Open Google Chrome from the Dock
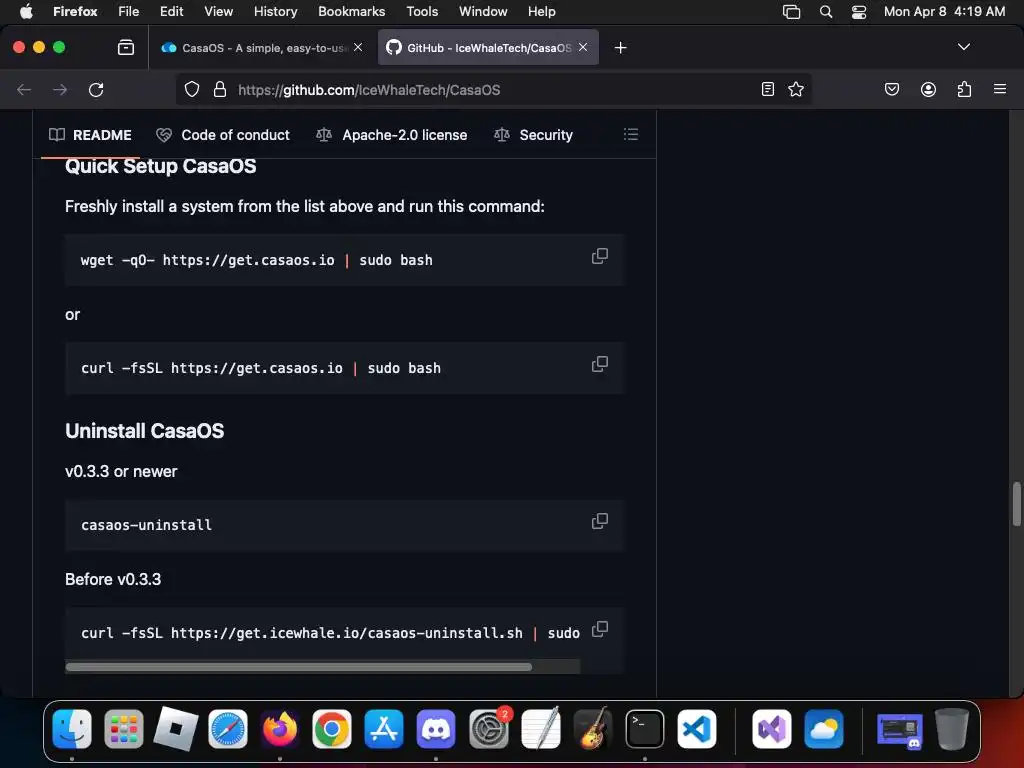This screenshot has width=1024, height=768. point(332,729)
